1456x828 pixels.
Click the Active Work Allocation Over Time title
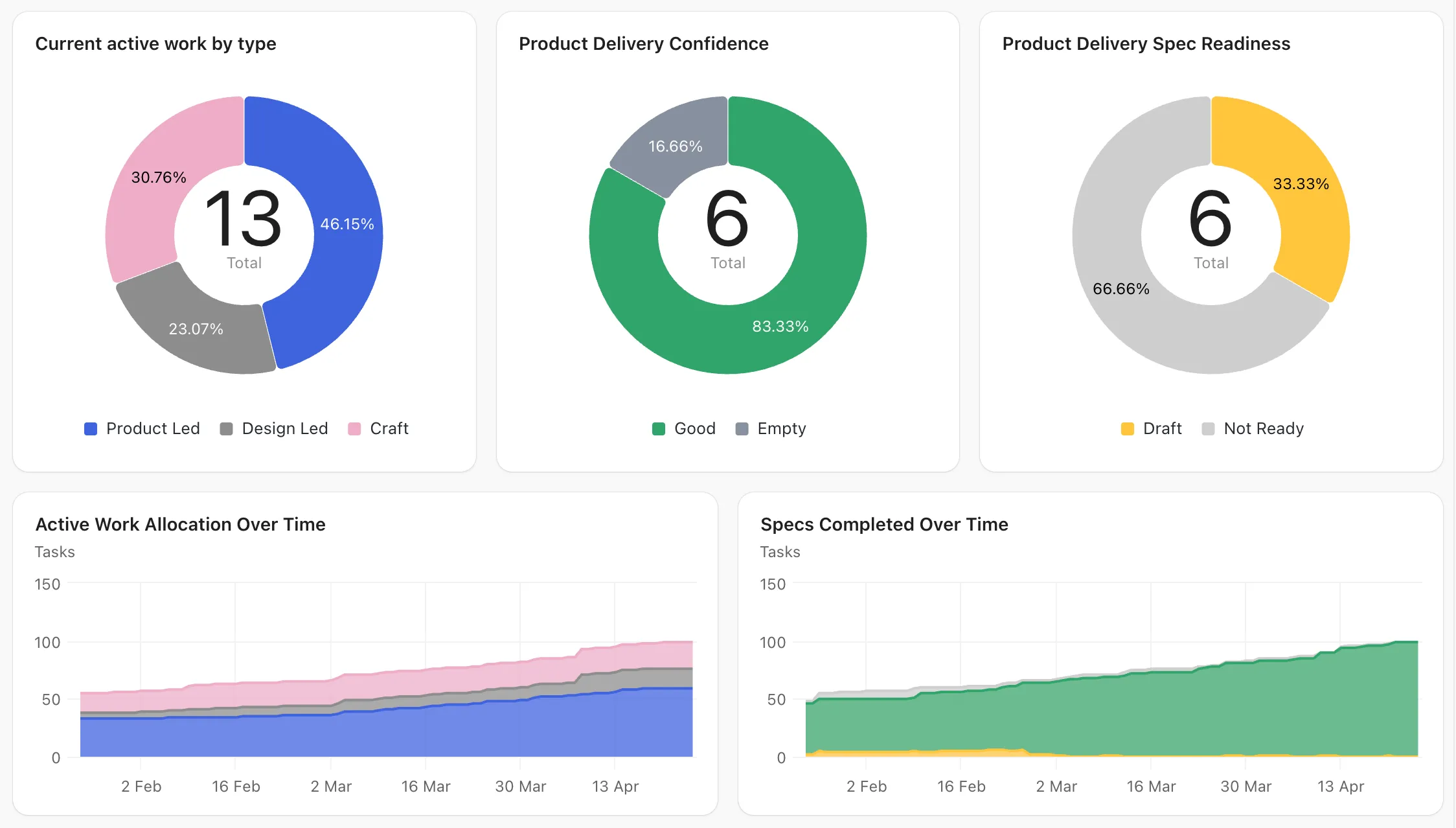pyautogui.click(x=180, y=525)
